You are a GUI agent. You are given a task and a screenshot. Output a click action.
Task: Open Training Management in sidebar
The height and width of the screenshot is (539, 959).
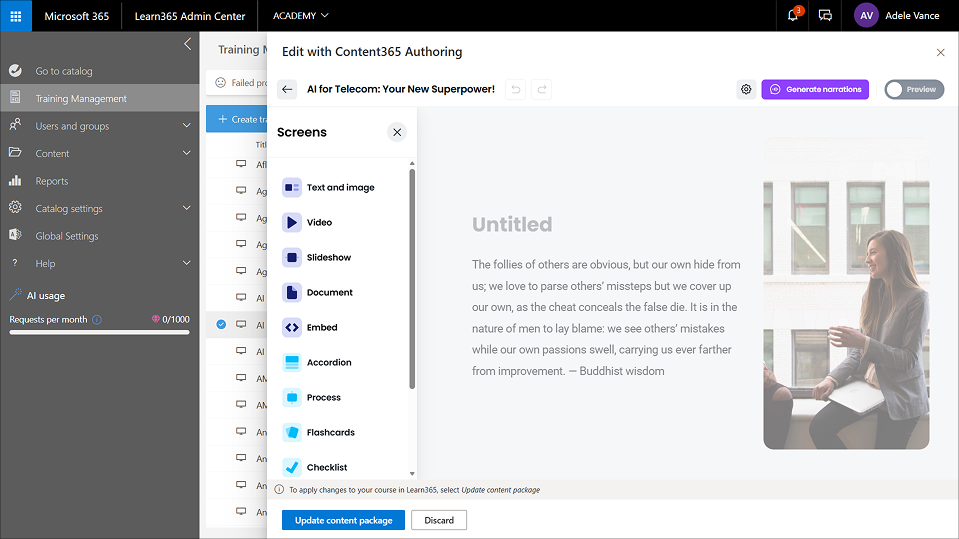(81, 99)
